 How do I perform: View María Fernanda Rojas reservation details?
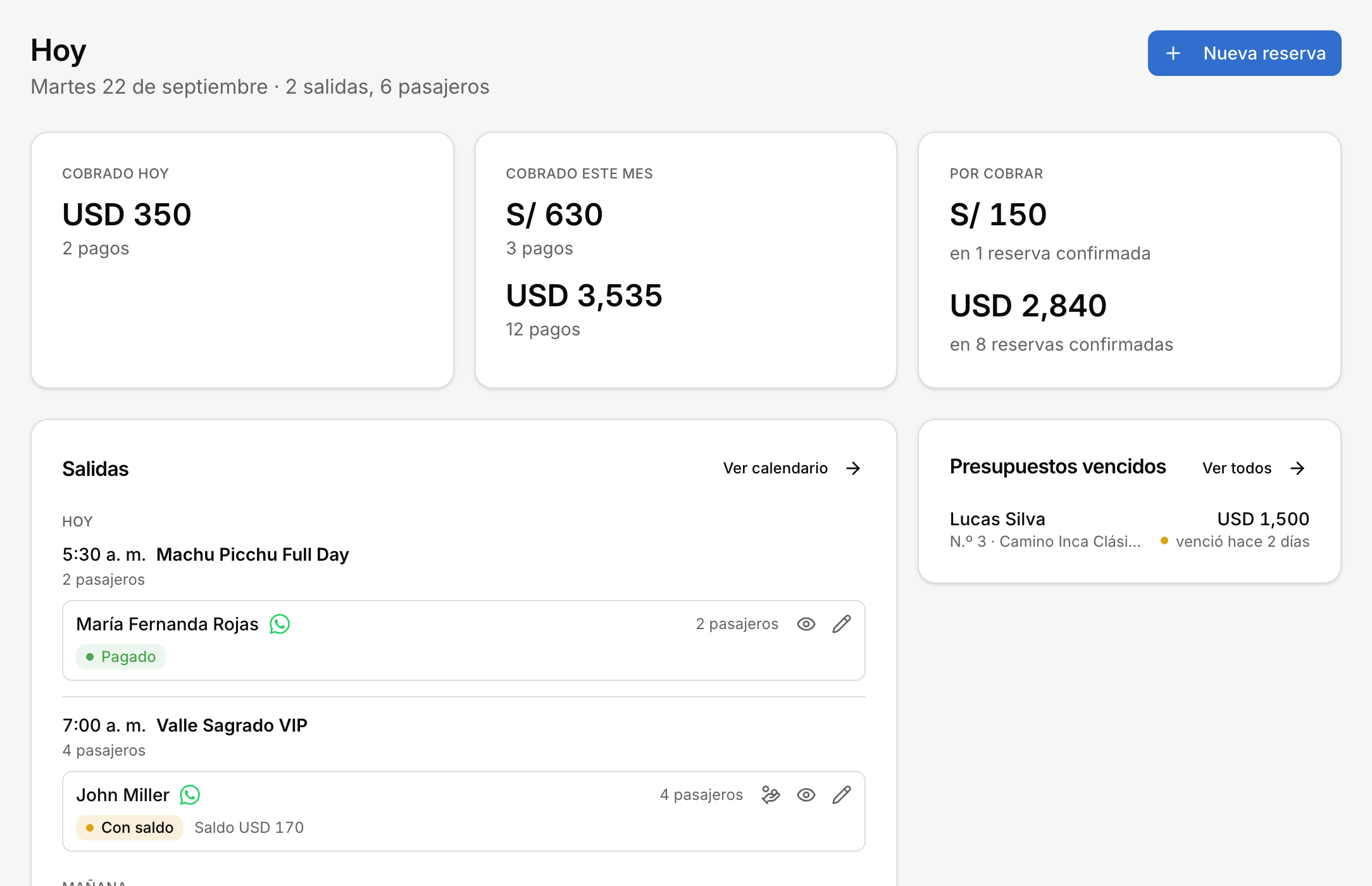(x=806, y=624)
